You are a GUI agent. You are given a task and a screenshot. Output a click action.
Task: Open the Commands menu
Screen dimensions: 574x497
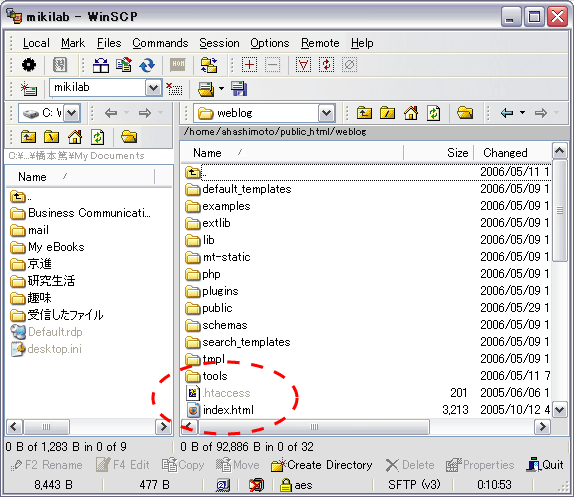click(x=160, y=43)
